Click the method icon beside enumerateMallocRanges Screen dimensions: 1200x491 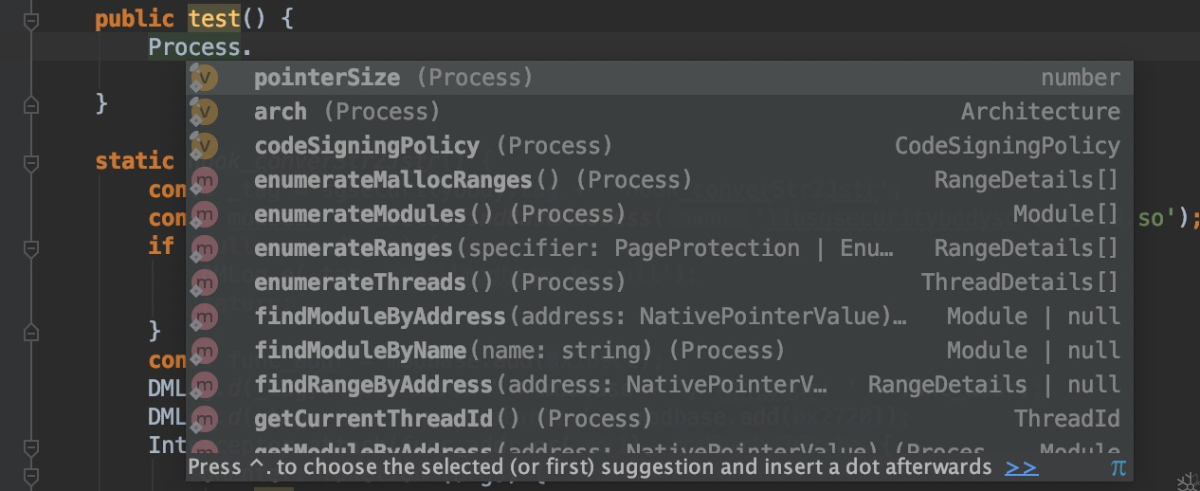click(204, 180)
